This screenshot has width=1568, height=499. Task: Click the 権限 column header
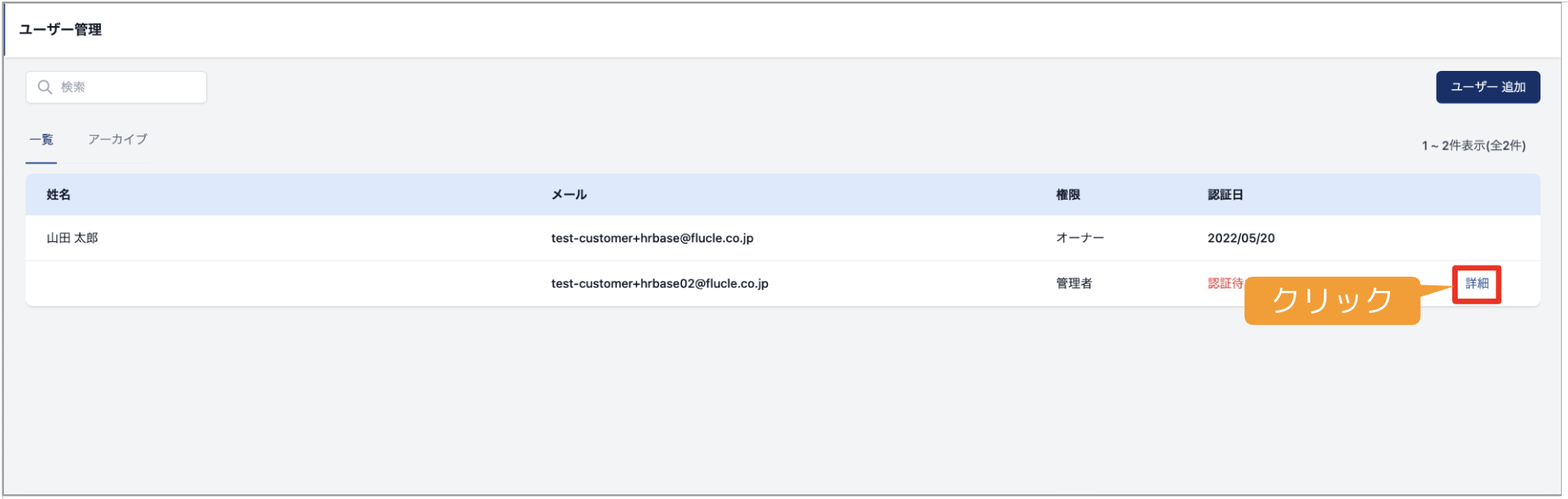(x=1068, y=195)
